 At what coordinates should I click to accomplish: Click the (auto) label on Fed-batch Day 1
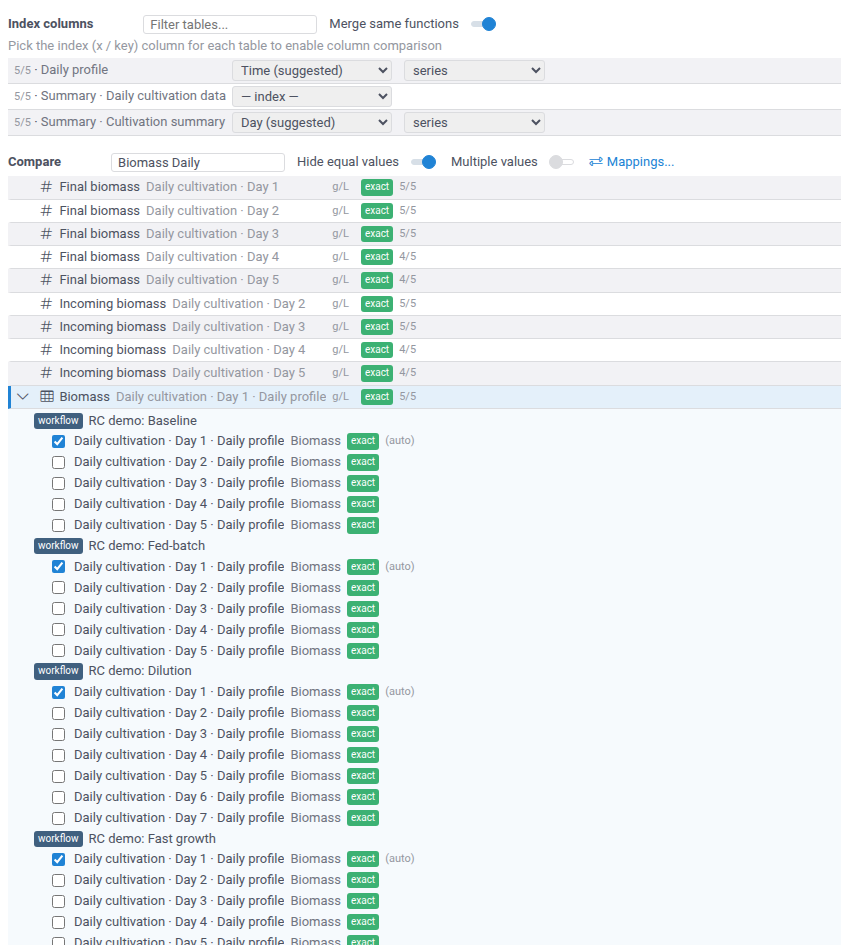399,567
